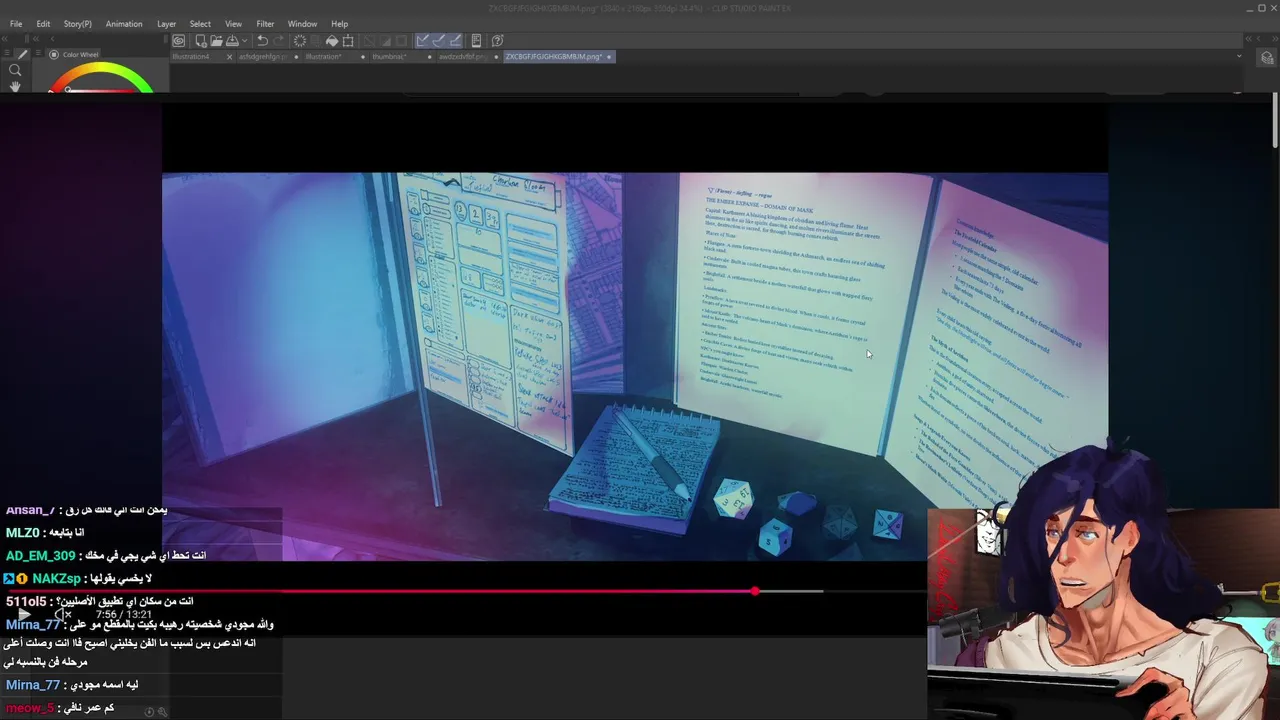Image resolution: width=1280 pixels, height=720 pixels.
Task: Click the username meow_5 in chat
Action: [30, 708]
